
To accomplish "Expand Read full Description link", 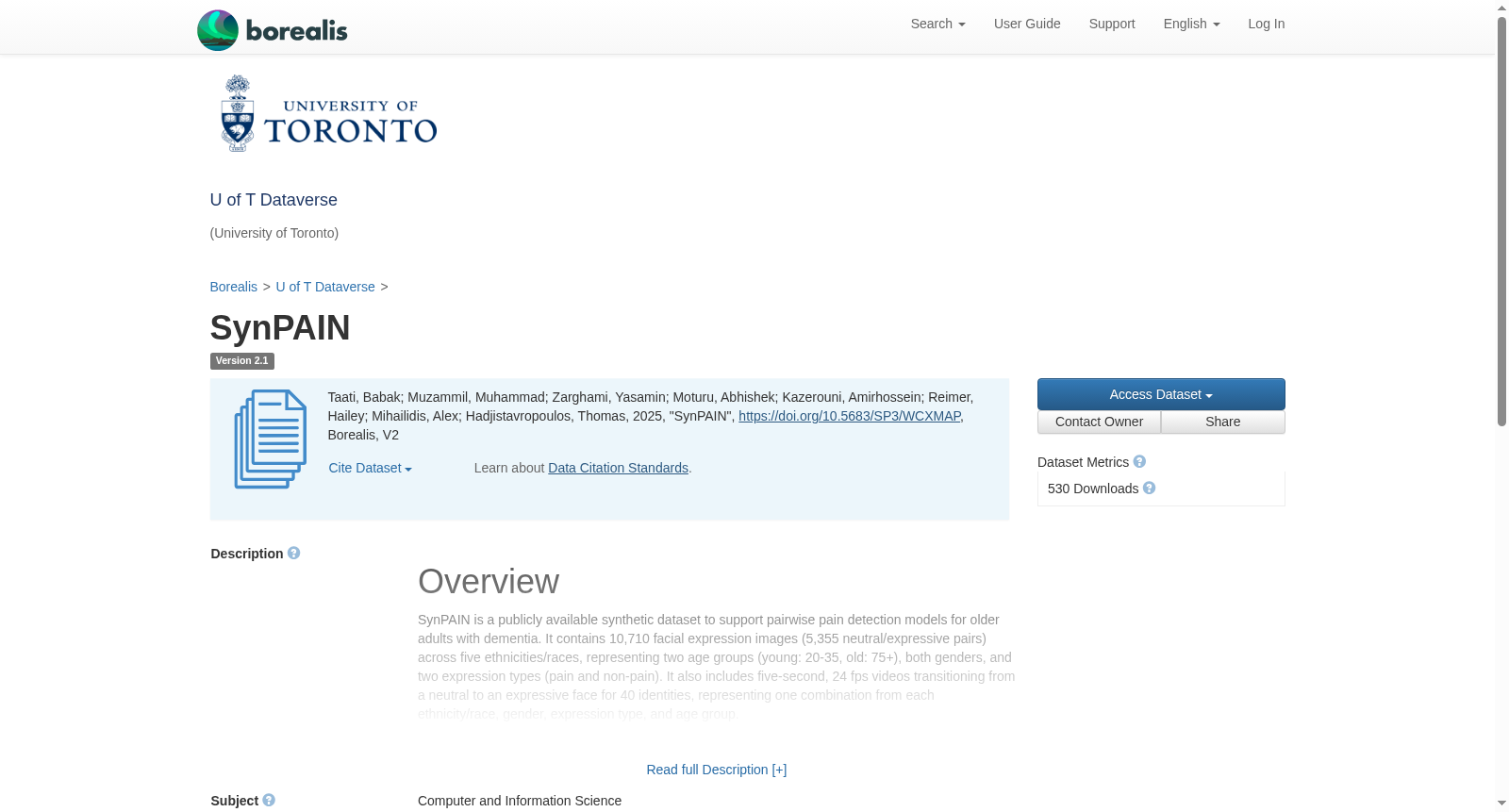I will [x=717, y=770].
